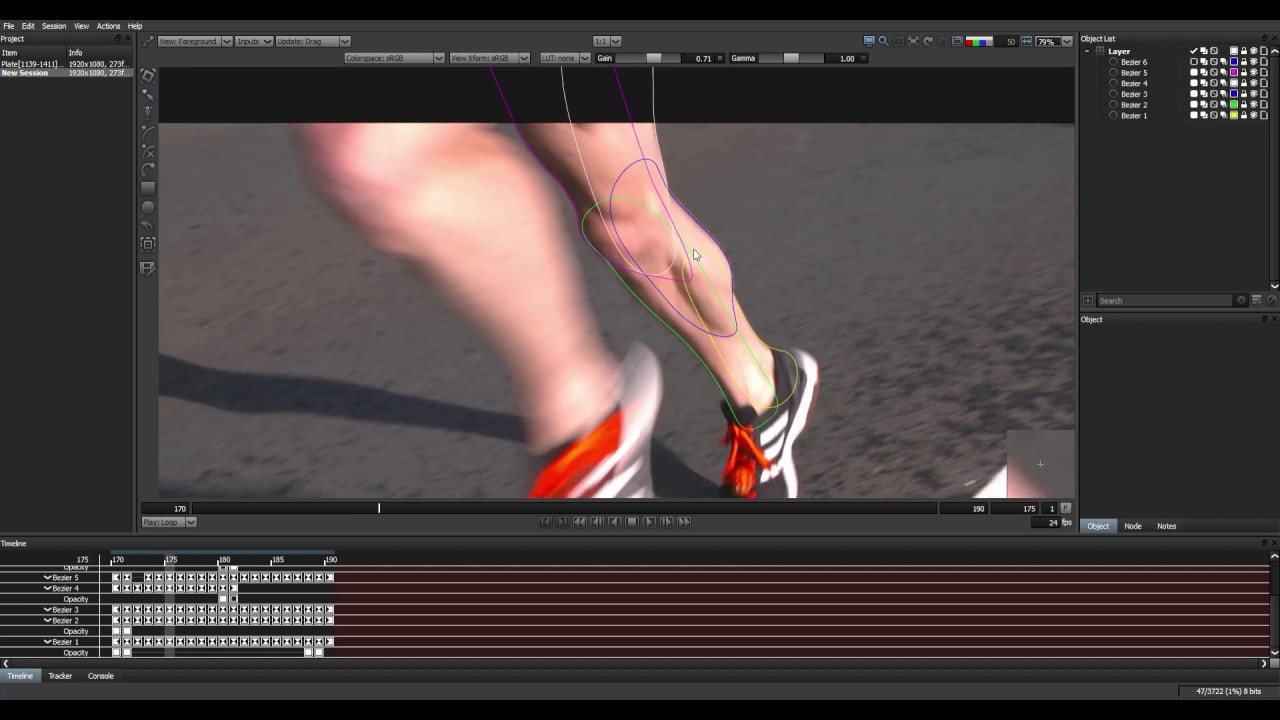This screenshot has height=720, width=1280.
Task: Click the magenta color swatch for Bezier 5
Action: coord(1234,72)
